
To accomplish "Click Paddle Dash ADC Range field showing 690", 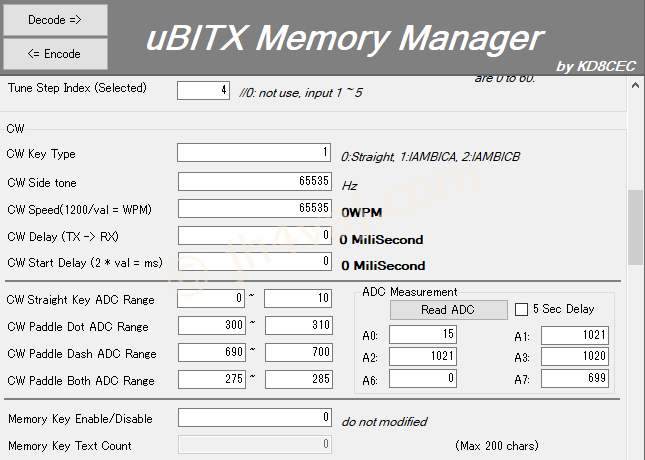I will [212, 353].
